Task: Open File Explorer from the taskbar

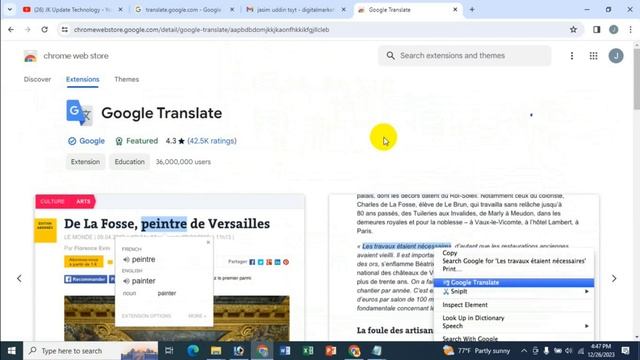Action: [x=216, y=351]
